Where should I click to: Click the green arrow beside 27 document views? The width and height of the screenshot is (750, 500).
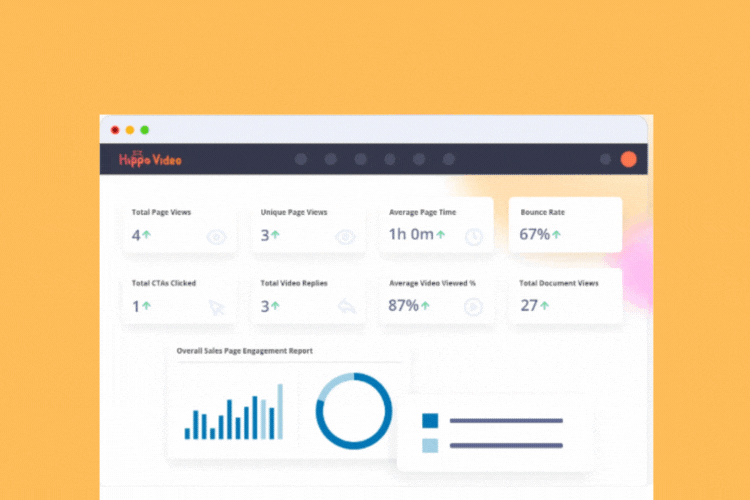544,305
